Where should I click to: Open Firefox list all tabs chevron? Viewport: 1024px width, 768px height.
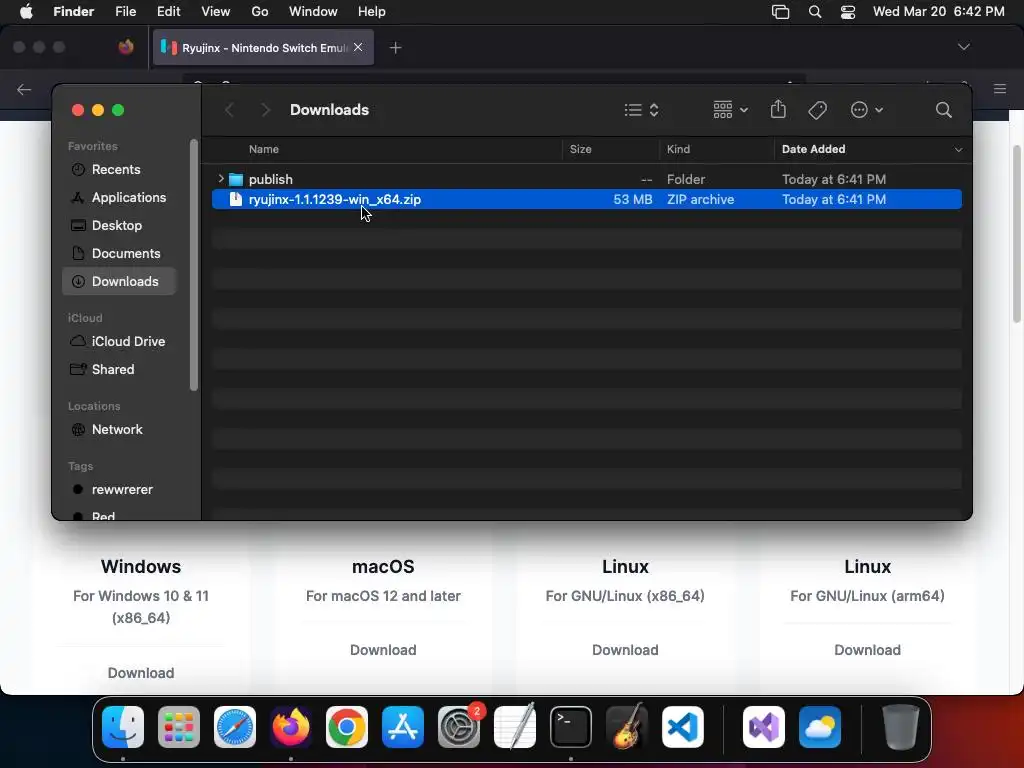[963, 47]
